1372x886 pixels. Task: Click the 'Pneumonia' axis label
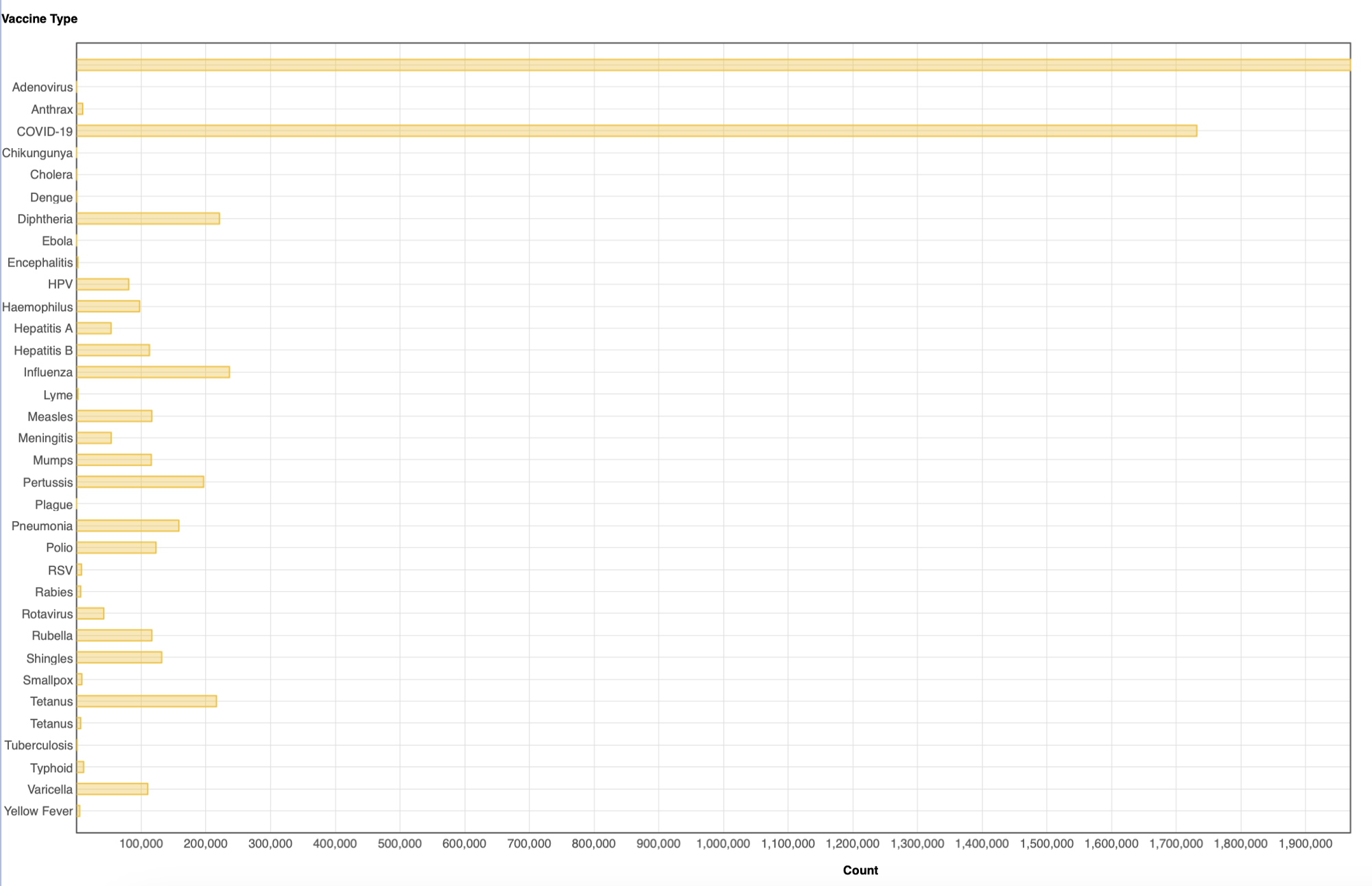tap(42, 526)
